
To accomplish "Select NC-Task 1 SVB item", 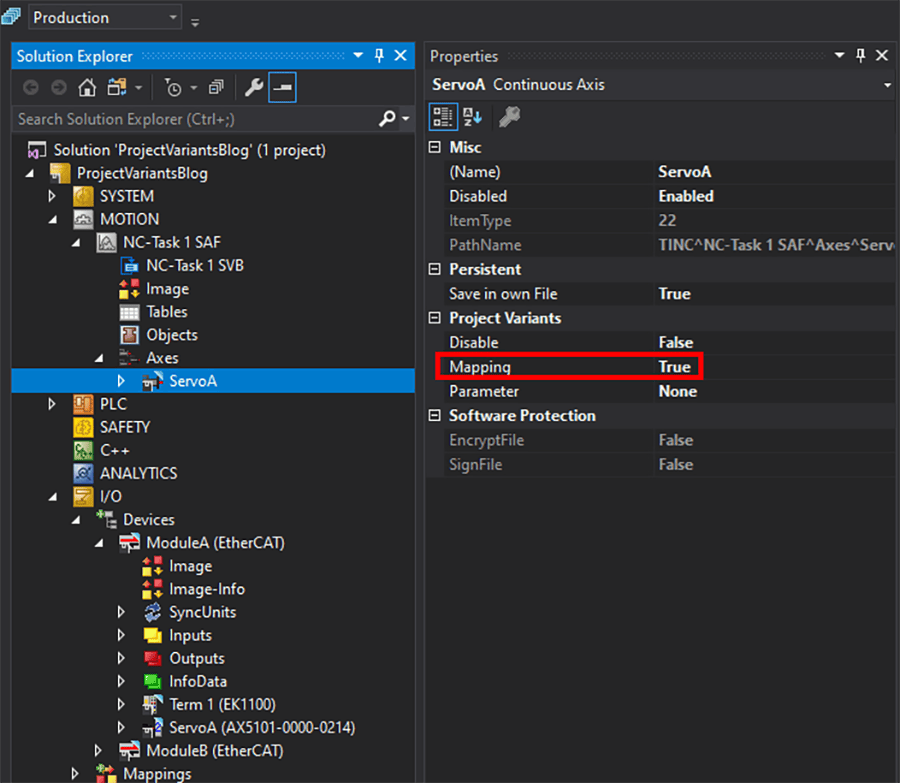I will (x=195, y=265).
